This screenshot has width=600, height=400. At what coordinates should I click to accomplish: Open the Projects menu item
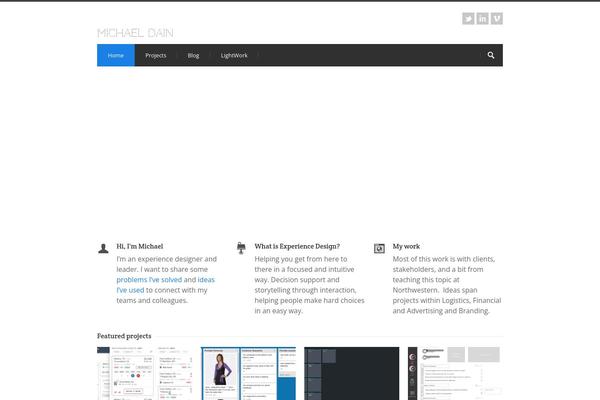click(x=156, y=55)
